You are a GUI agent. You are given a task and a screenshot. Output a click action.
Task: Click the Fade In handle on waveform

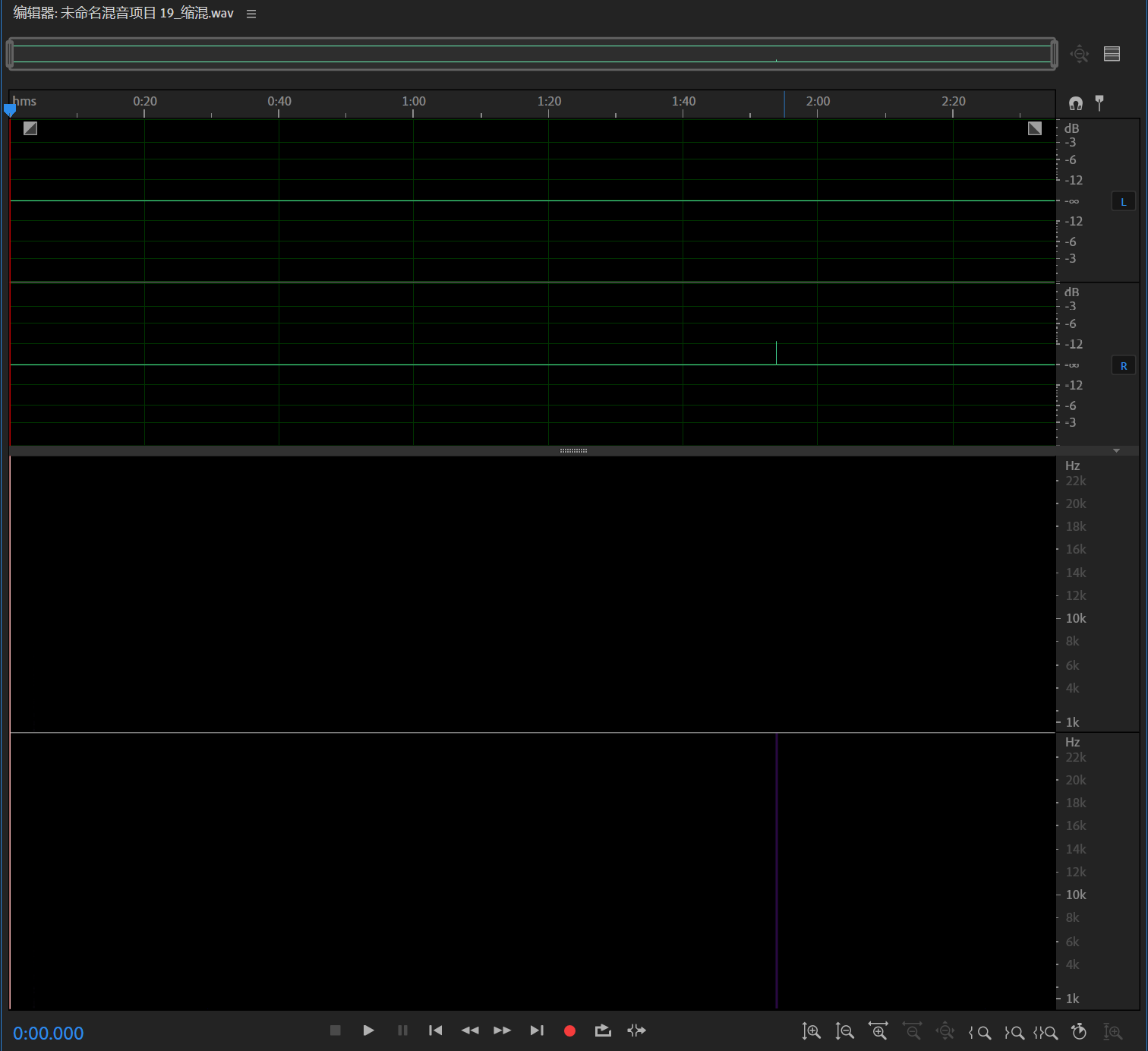point(30,128)
